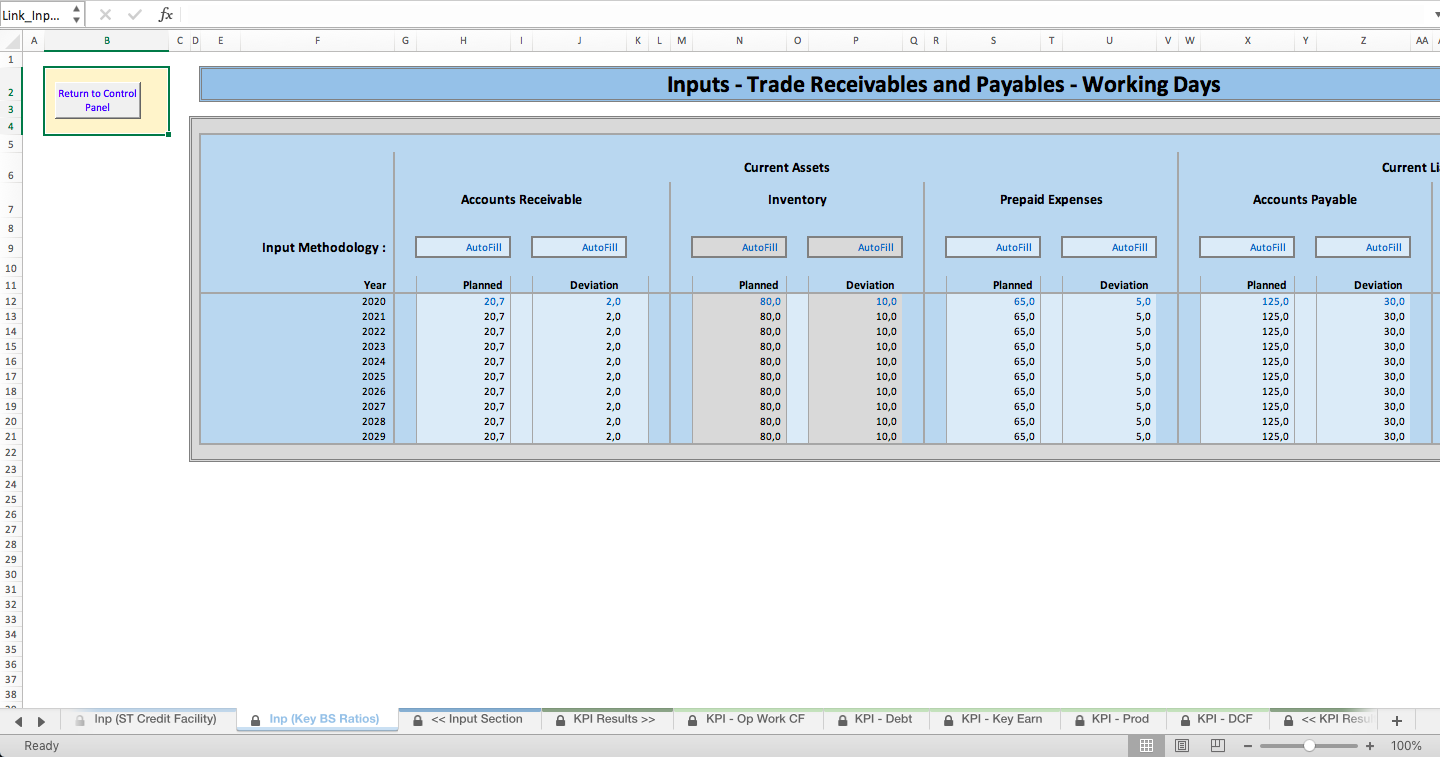Open Insert Function fx icon
This screenshot has width=1440, height=757.
coord(166,14)
